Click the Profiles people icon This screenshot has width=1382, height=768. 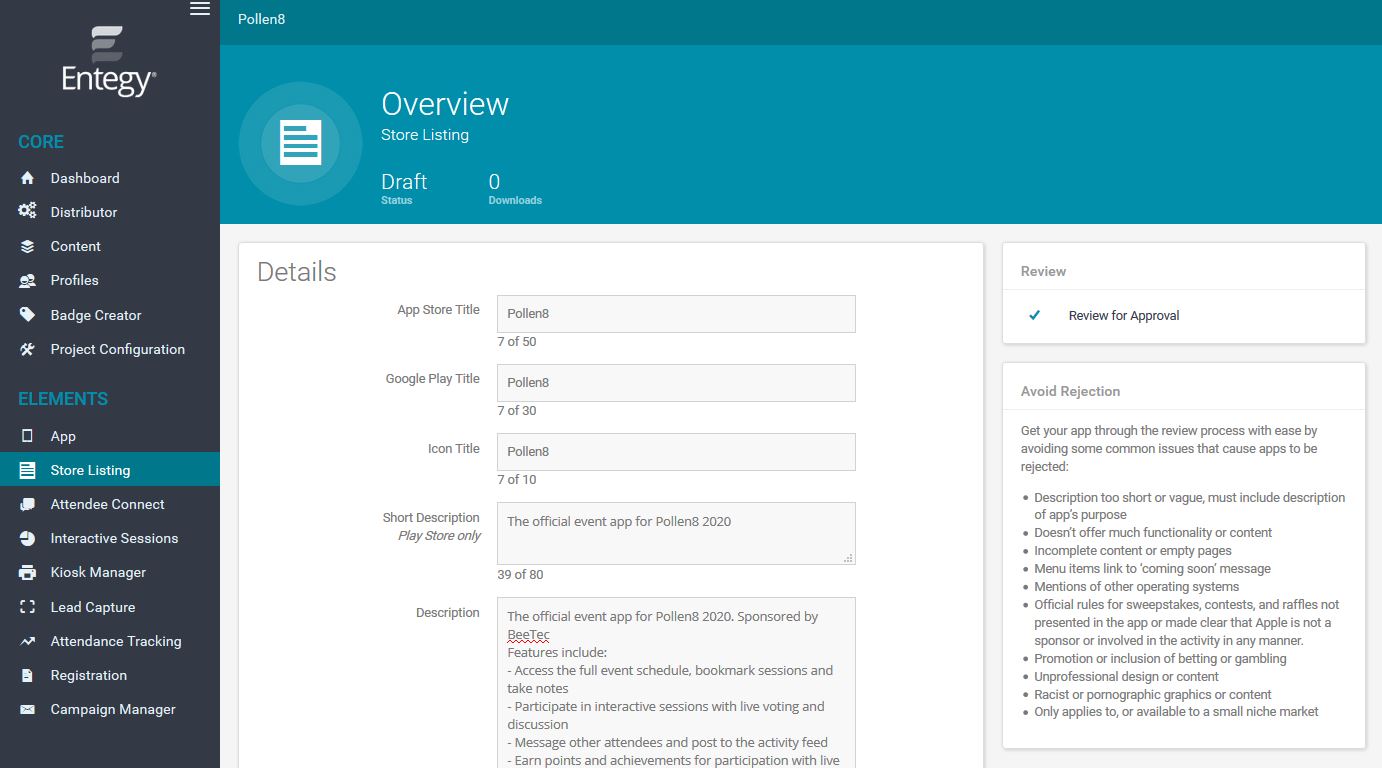coord(28,280)
